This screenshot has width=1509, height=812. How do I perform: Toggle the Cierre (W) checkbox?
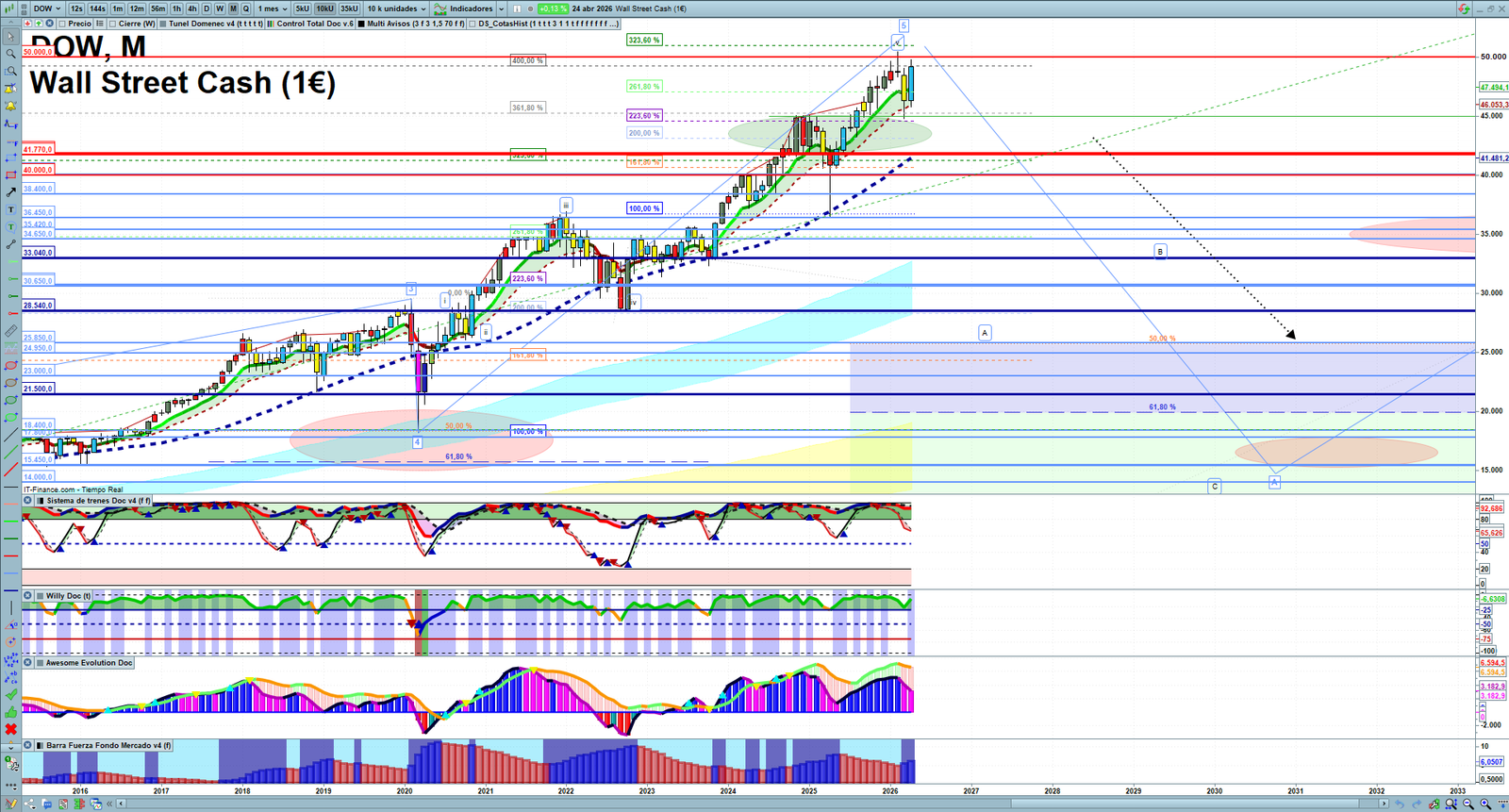coord(113,24)
